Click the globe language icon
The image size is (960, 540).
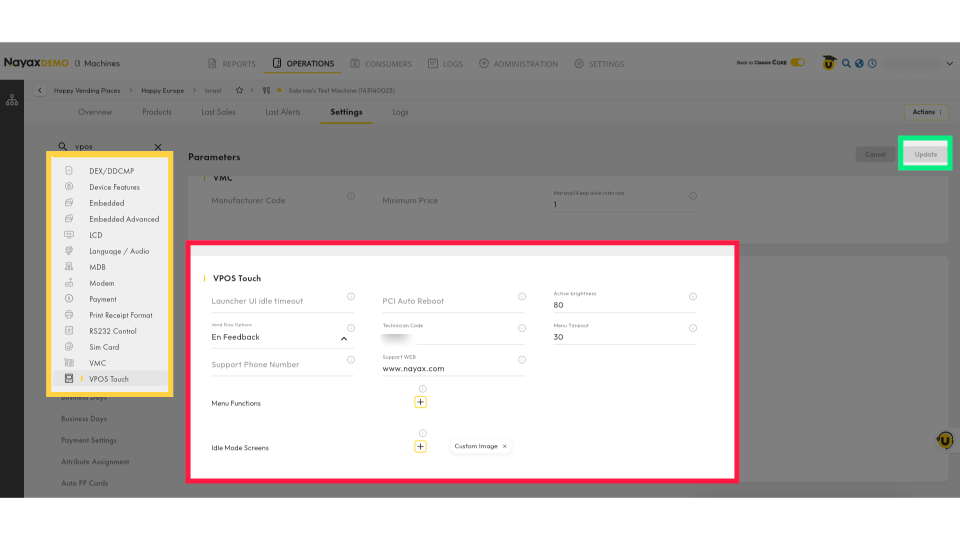pos(859,63)
